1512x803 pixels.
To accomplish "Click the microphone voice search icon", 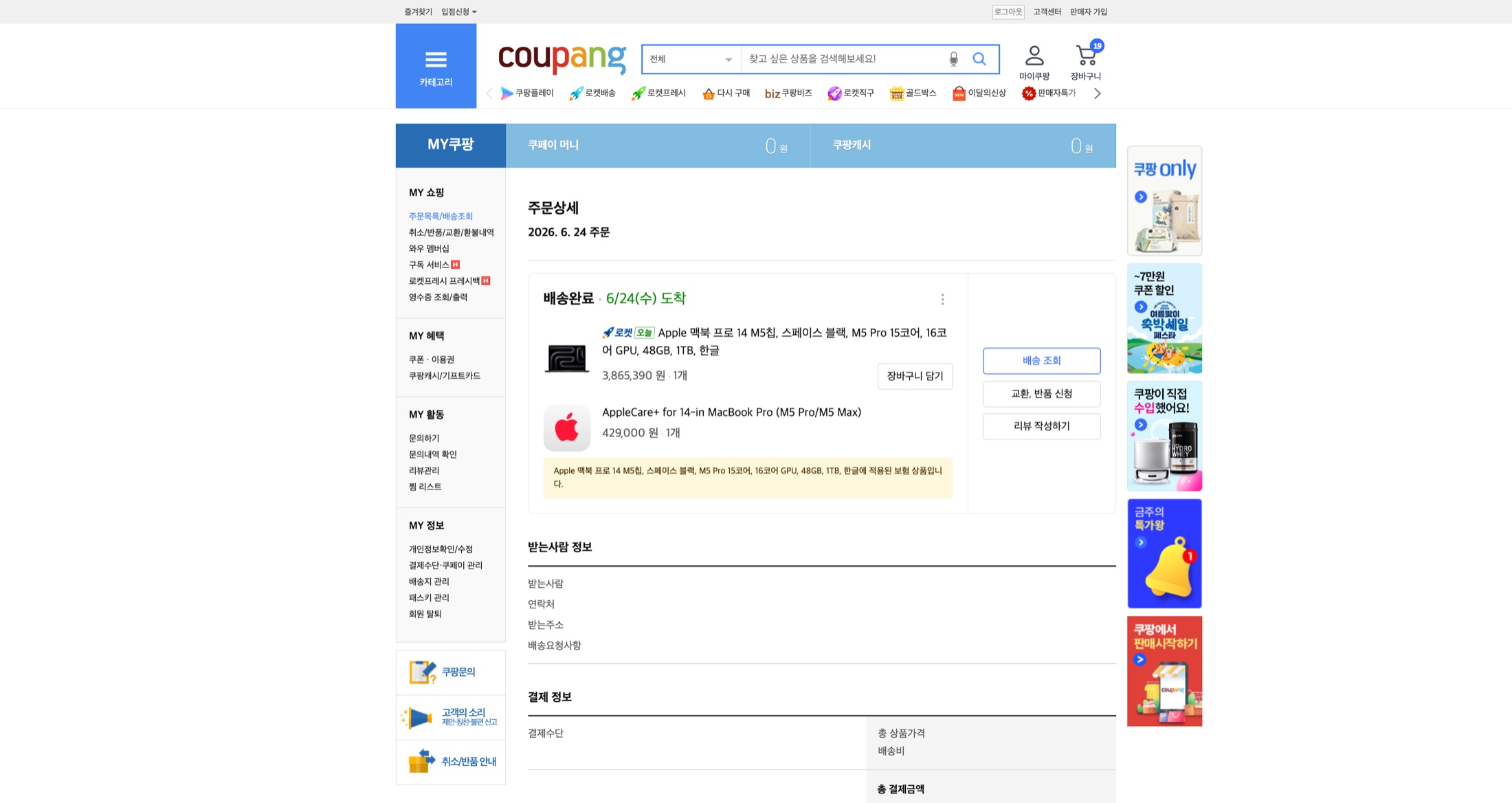I will click(953, 59).
